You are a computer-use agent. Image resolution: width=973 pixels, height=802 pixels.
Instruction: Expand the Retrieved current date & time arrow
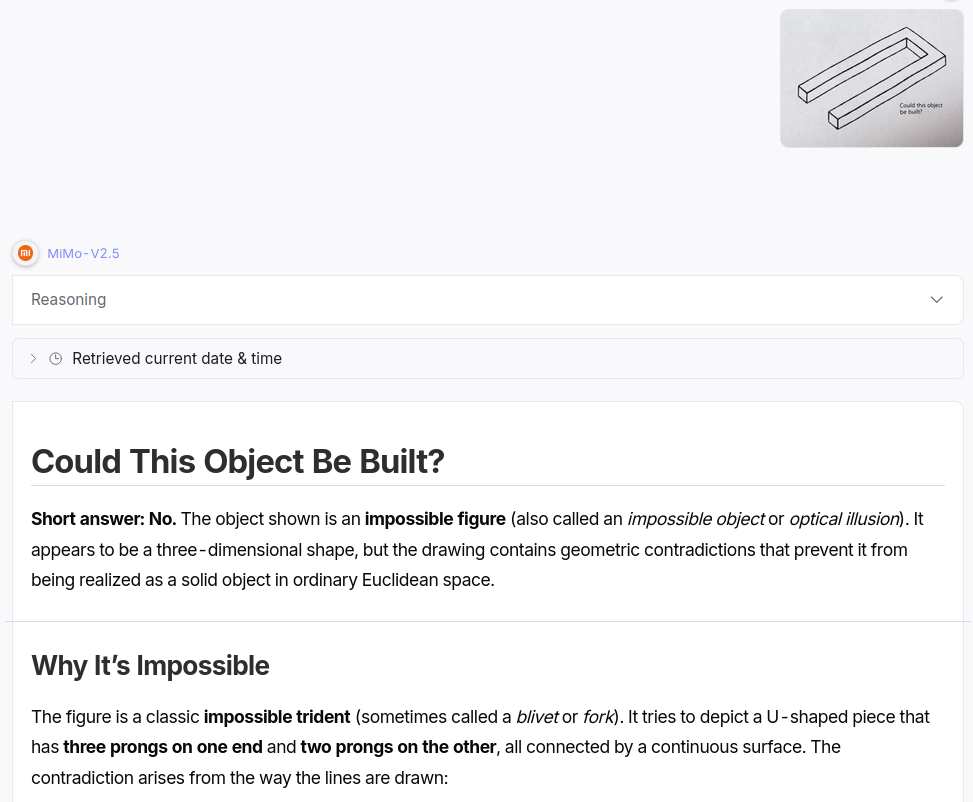(x=34, y=359)
